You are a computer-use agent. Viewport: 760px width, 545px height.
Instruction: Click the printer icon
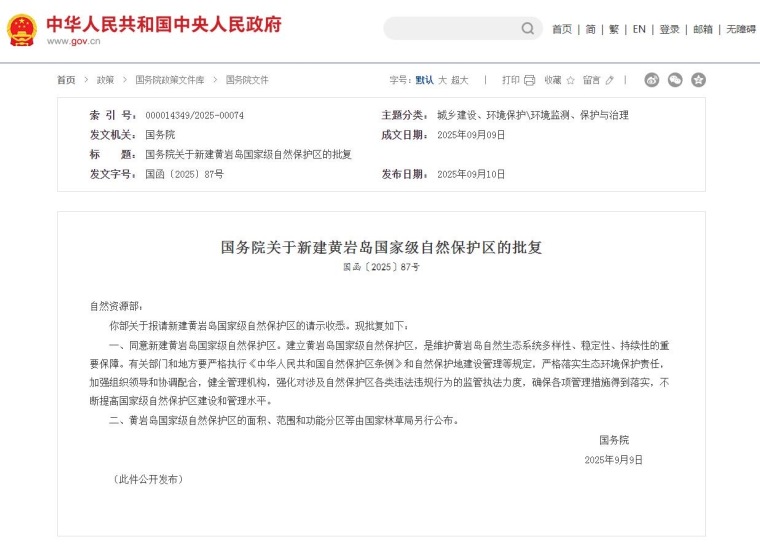(x=529, y=80)
